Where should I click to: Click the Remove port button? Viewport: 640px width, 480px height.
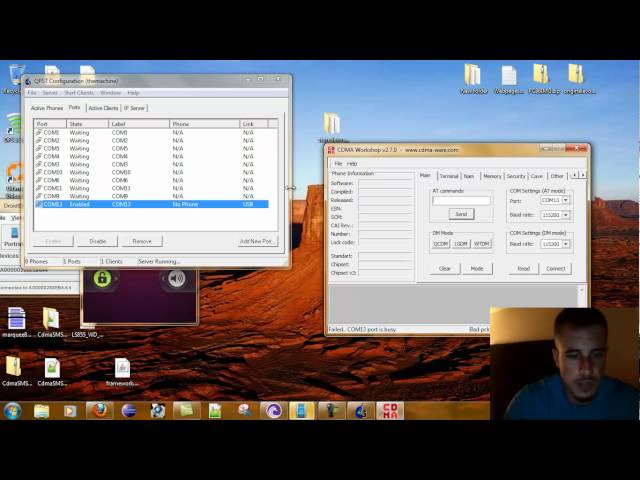pyautogui.click(x=142, y=241)
